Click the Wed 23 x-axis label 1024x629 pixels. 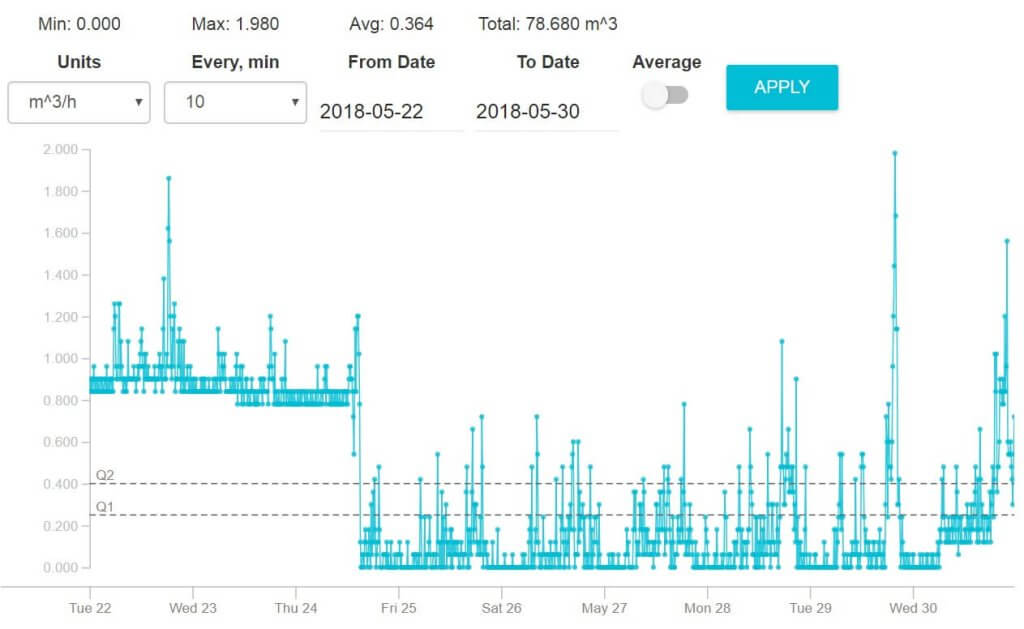[x=193, y=607]
